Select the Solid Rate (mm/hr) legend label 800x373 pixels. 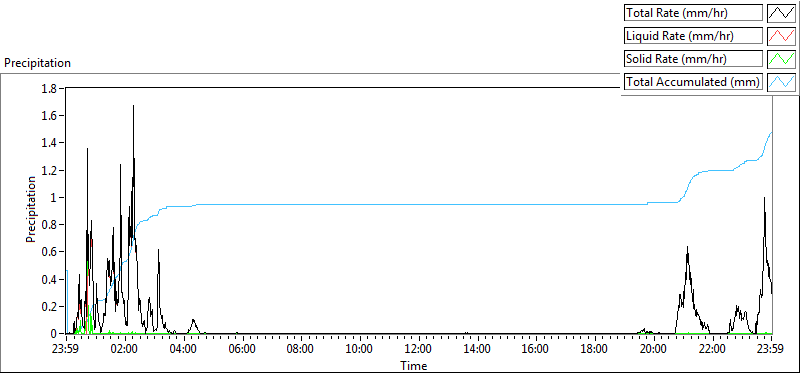[693, 59]
